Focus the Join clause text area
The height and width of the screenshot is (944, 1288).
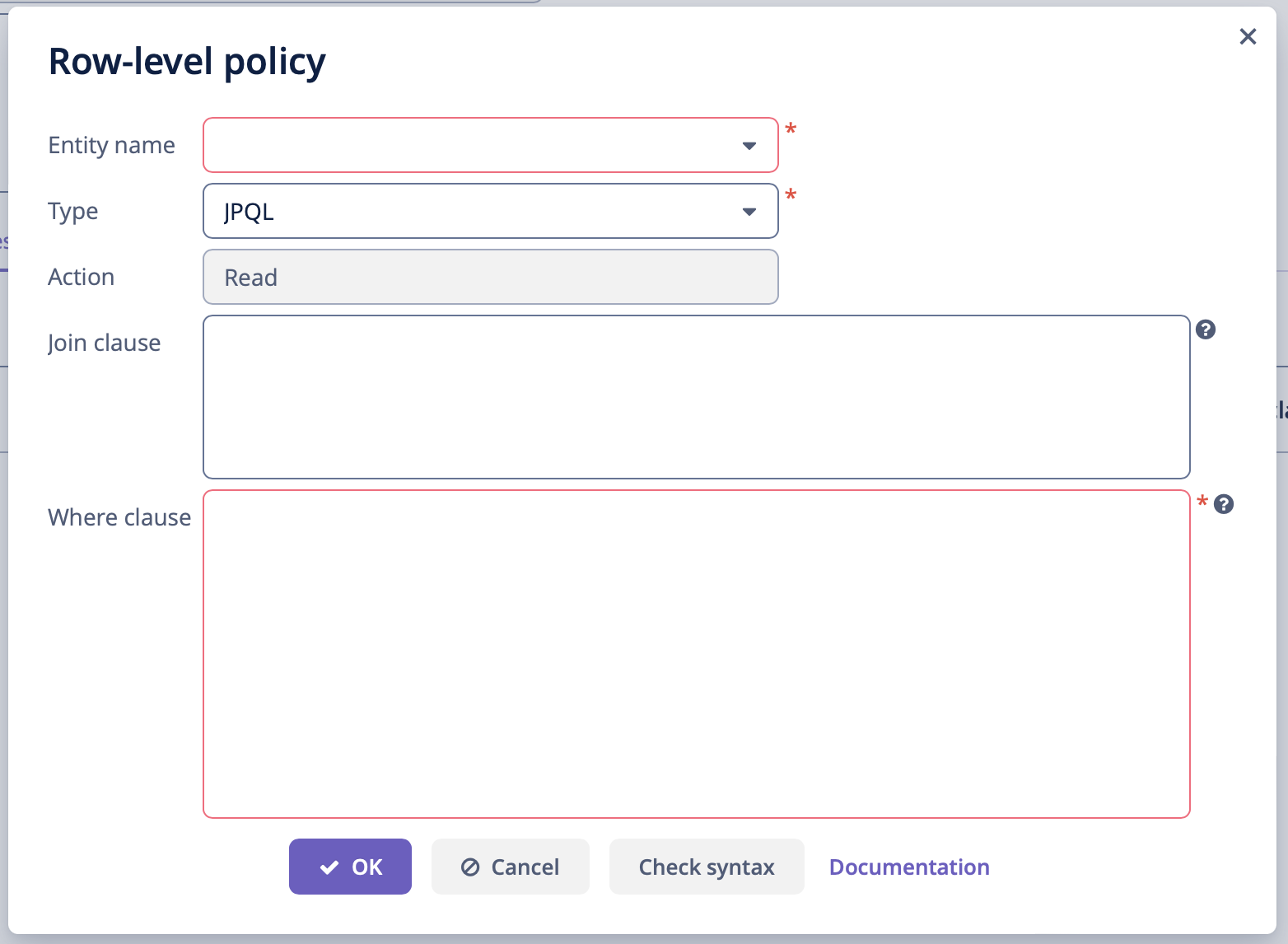point(696,396)
